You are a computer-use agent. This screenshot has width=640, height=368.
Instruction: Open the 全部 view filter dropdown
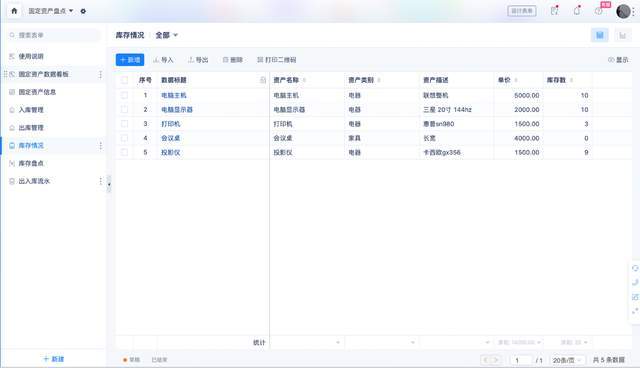166,35
